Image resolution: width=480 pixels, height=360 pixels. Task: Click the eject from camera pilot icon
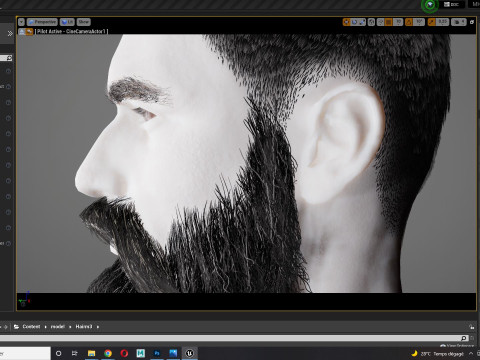(22, 32)
